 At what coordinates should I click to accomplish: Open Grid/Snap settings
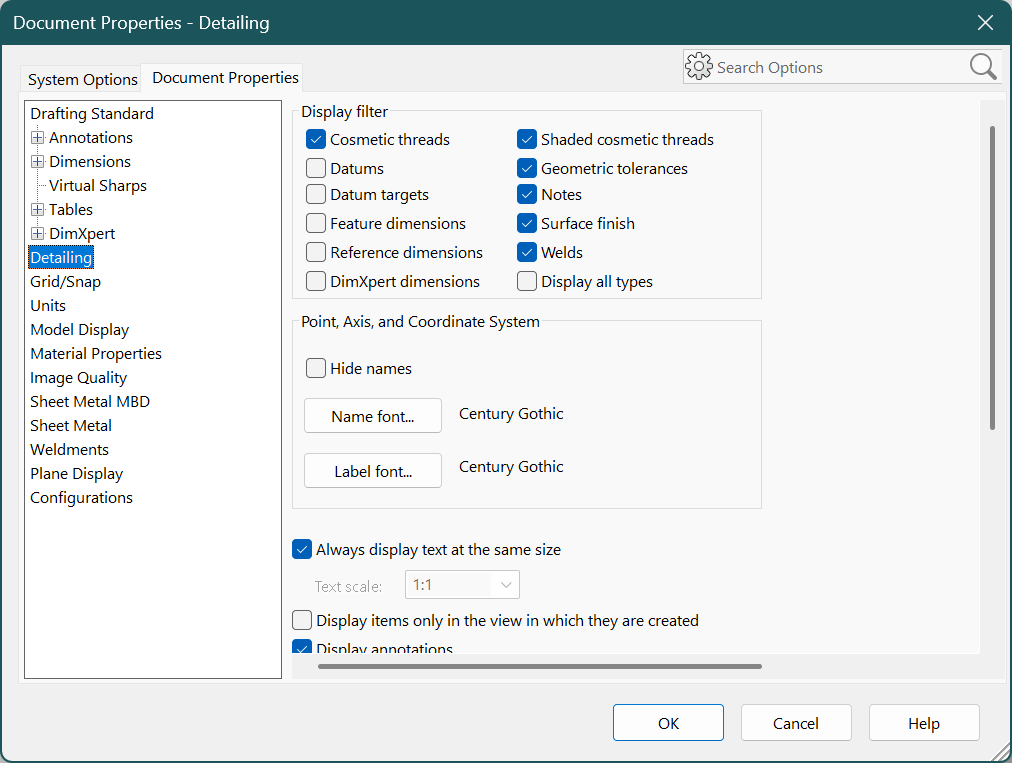click(65, 281)
